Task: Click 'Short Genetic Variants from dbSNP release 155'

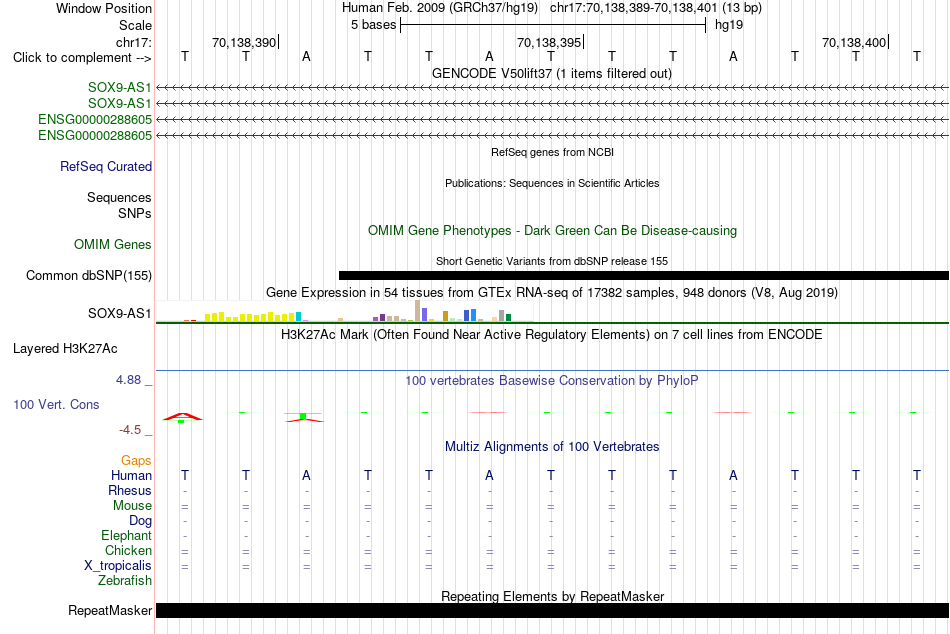Action: 552,261
